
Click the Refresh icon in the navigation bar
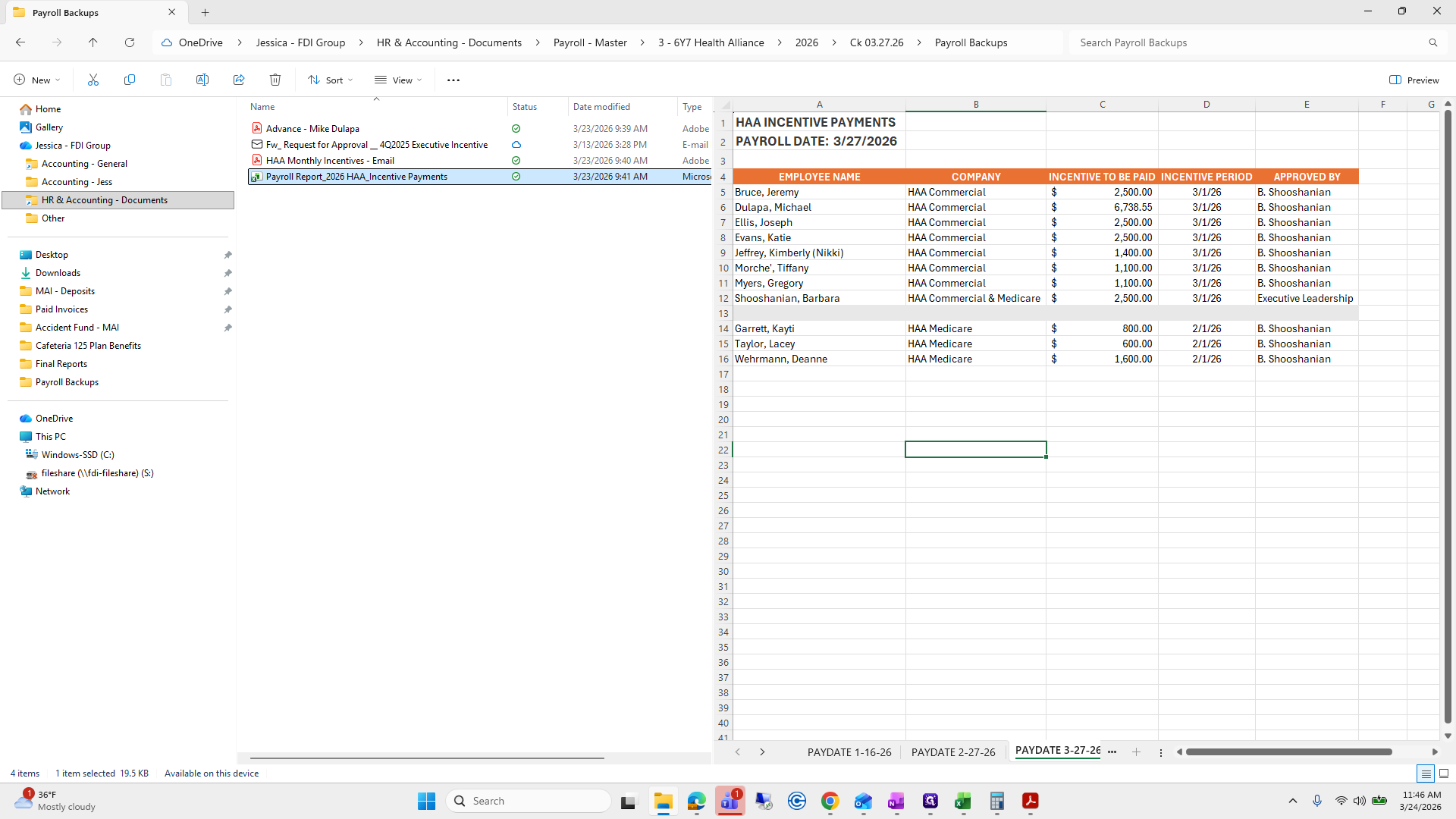[130, 42]
